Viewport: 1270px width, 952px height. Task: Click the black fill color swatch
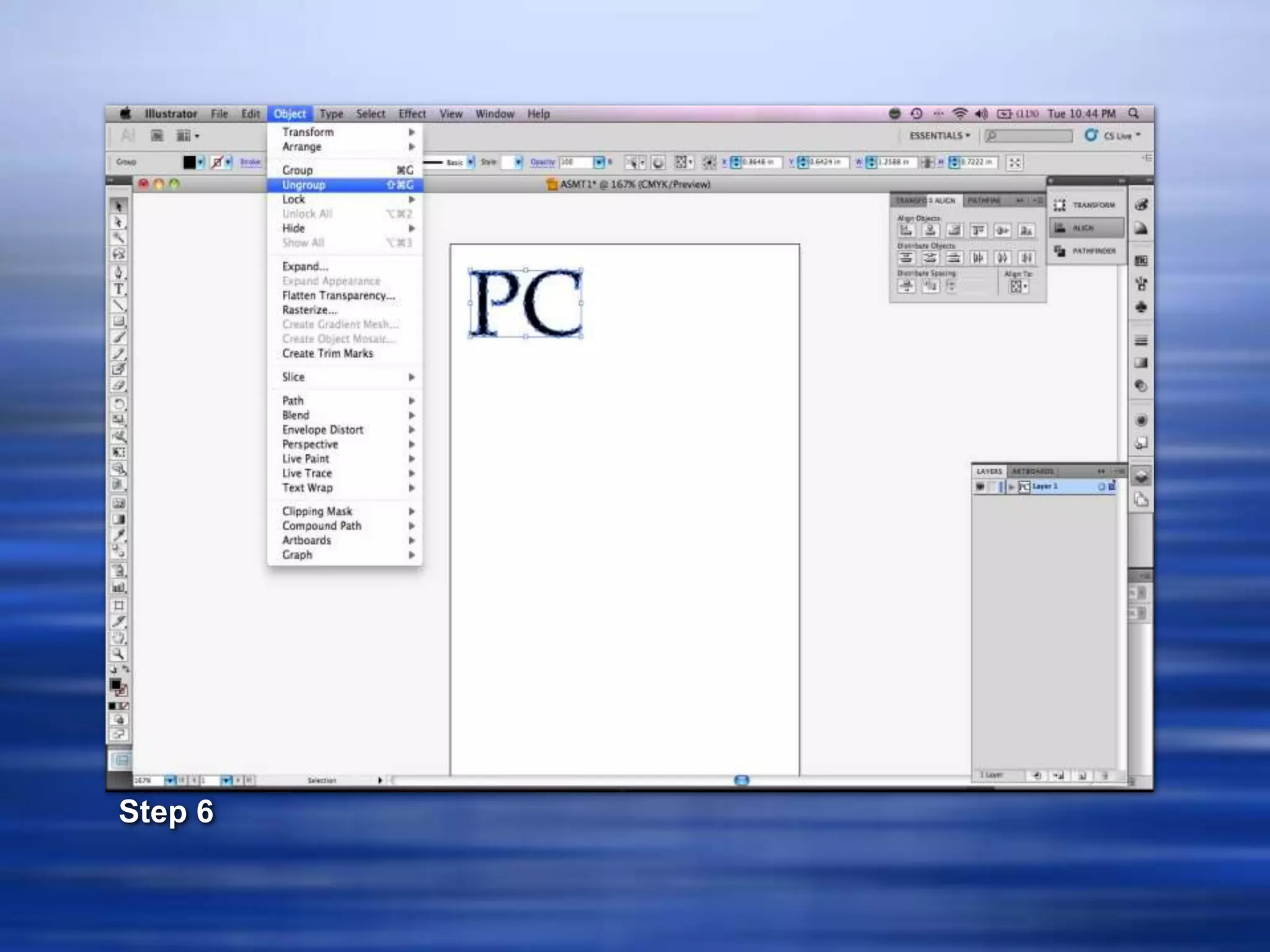point(189,162)
